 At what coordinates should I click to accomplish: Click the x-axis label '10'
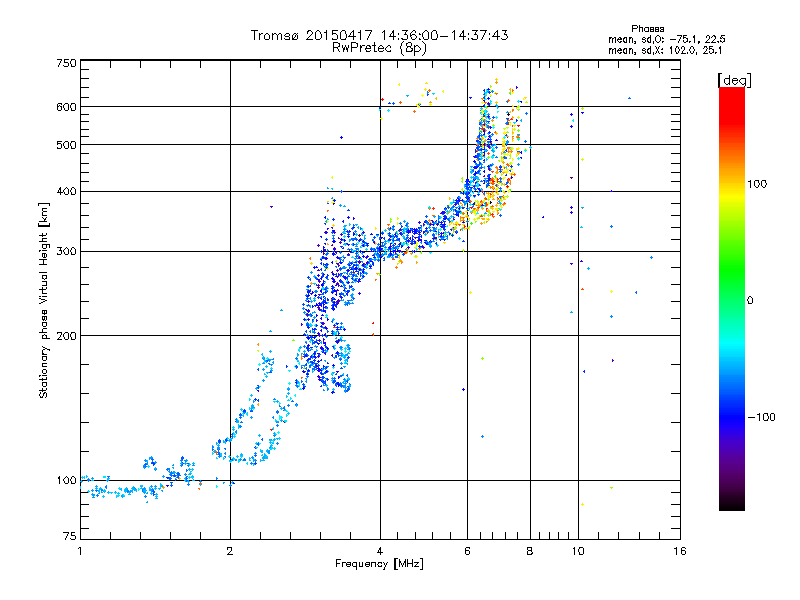pos(578,551)
